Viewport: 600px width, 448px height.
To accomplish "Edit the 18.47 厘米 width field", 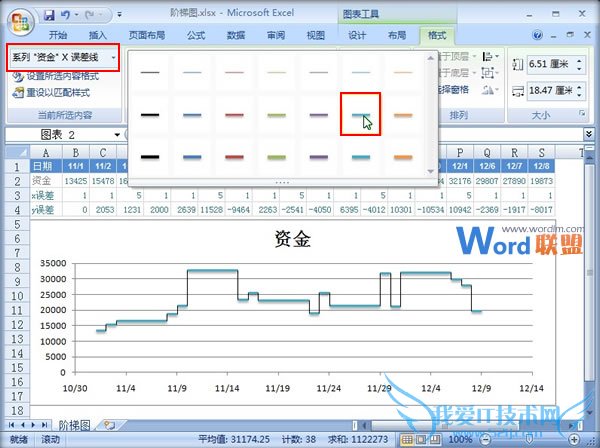I will 551,91.
